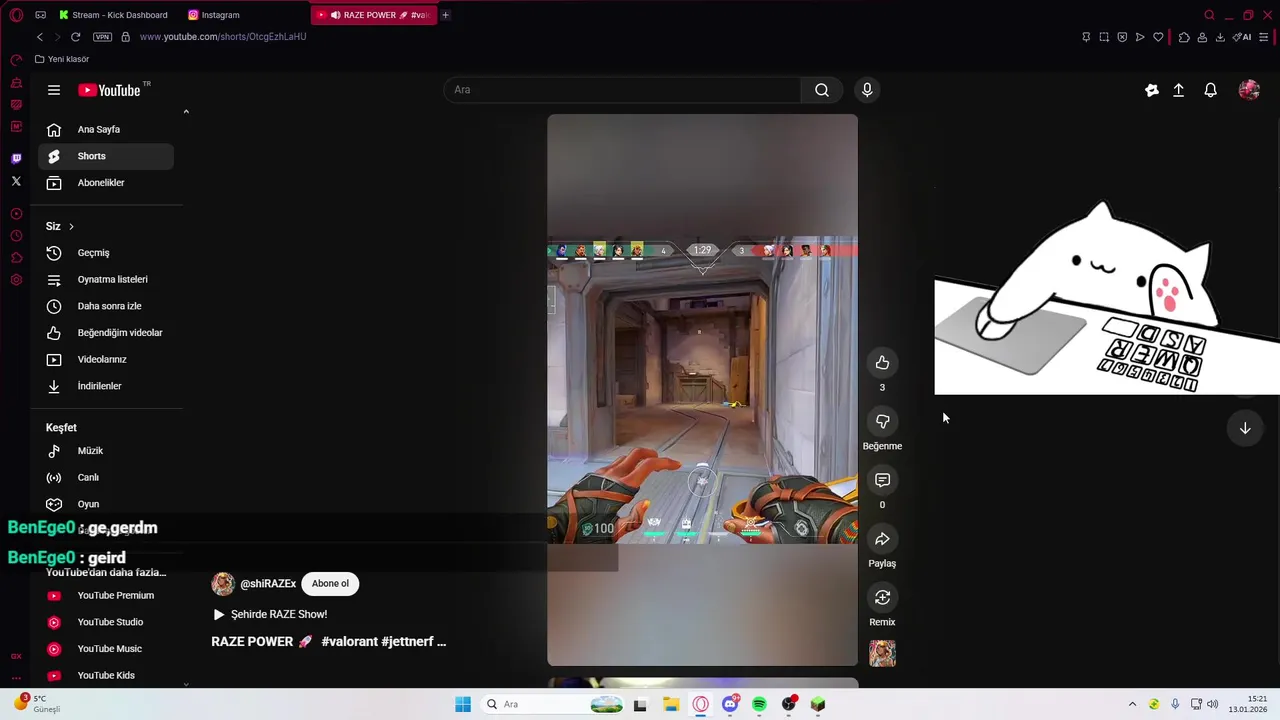The width and height of the screenshot is (1280, 720).
Task: Open YouTube notifications bell
Action: 1210,90
